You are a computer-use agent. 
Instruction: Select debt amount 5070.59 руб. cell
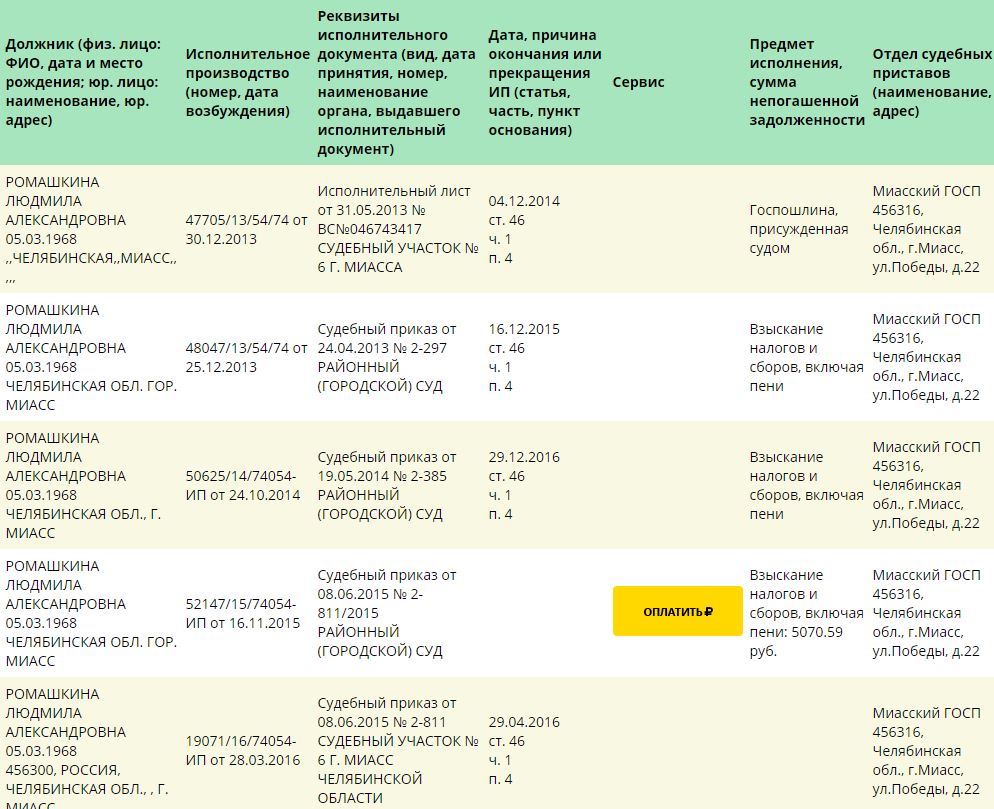[x=806, y=613]
